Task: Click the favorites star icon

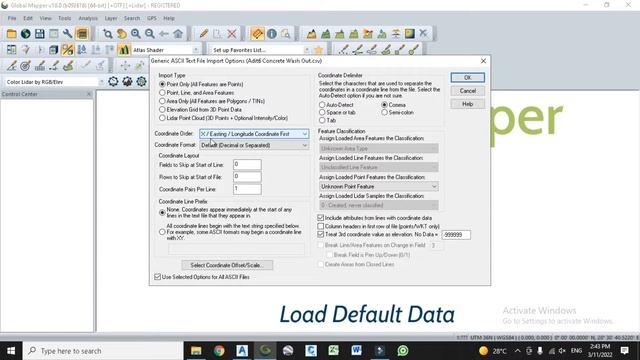Action: pyautogui.click(x=319, y=50)
